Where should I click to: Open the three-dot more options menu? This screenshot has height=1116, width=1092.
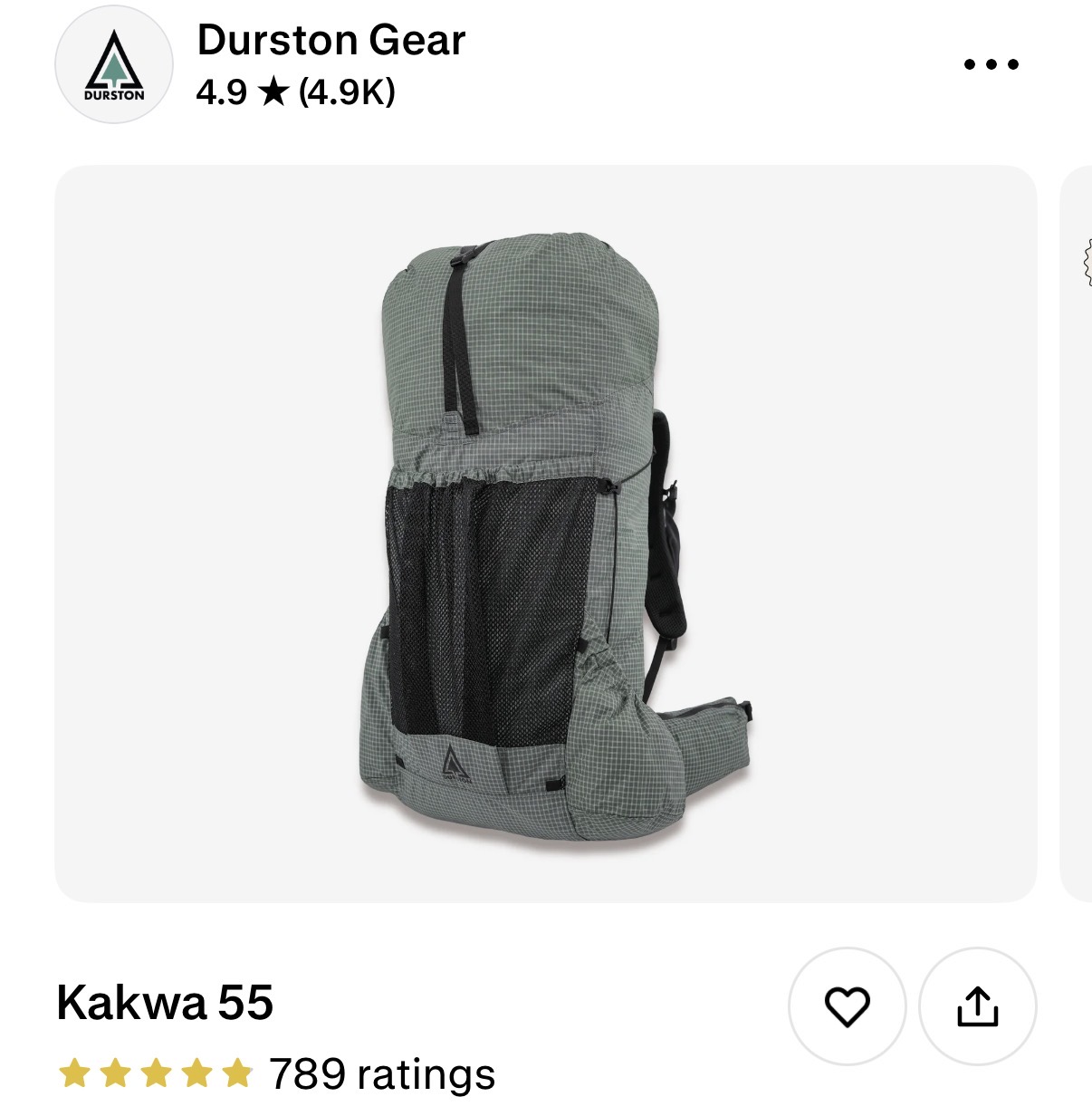[991, 64]
